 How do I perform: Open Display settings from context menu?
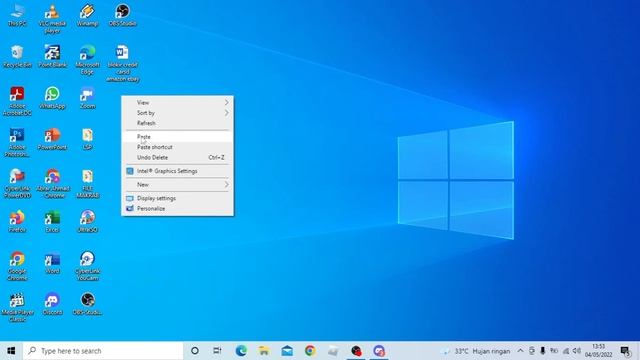(178, 198)
